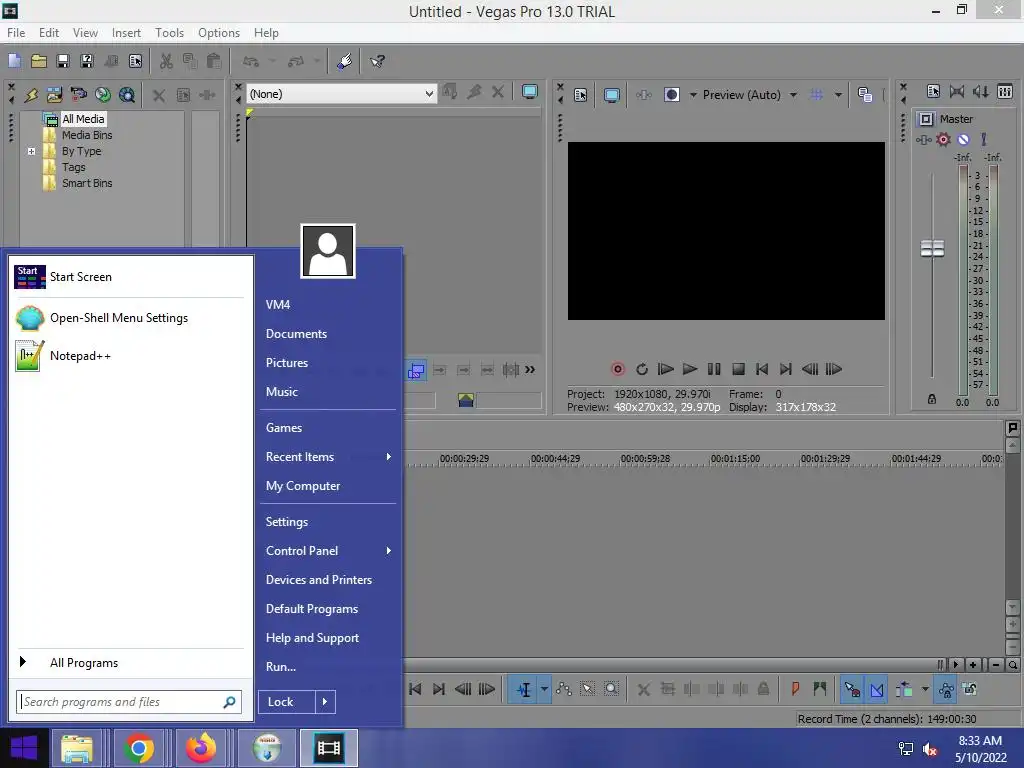
Task: Click the Cut scissors icon in toolbar
Action: tap(167, 61)
